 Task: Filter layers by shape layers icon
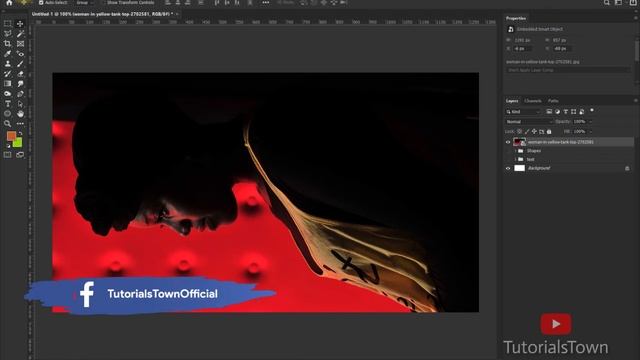pyautogui.click(x=573, y=111)
